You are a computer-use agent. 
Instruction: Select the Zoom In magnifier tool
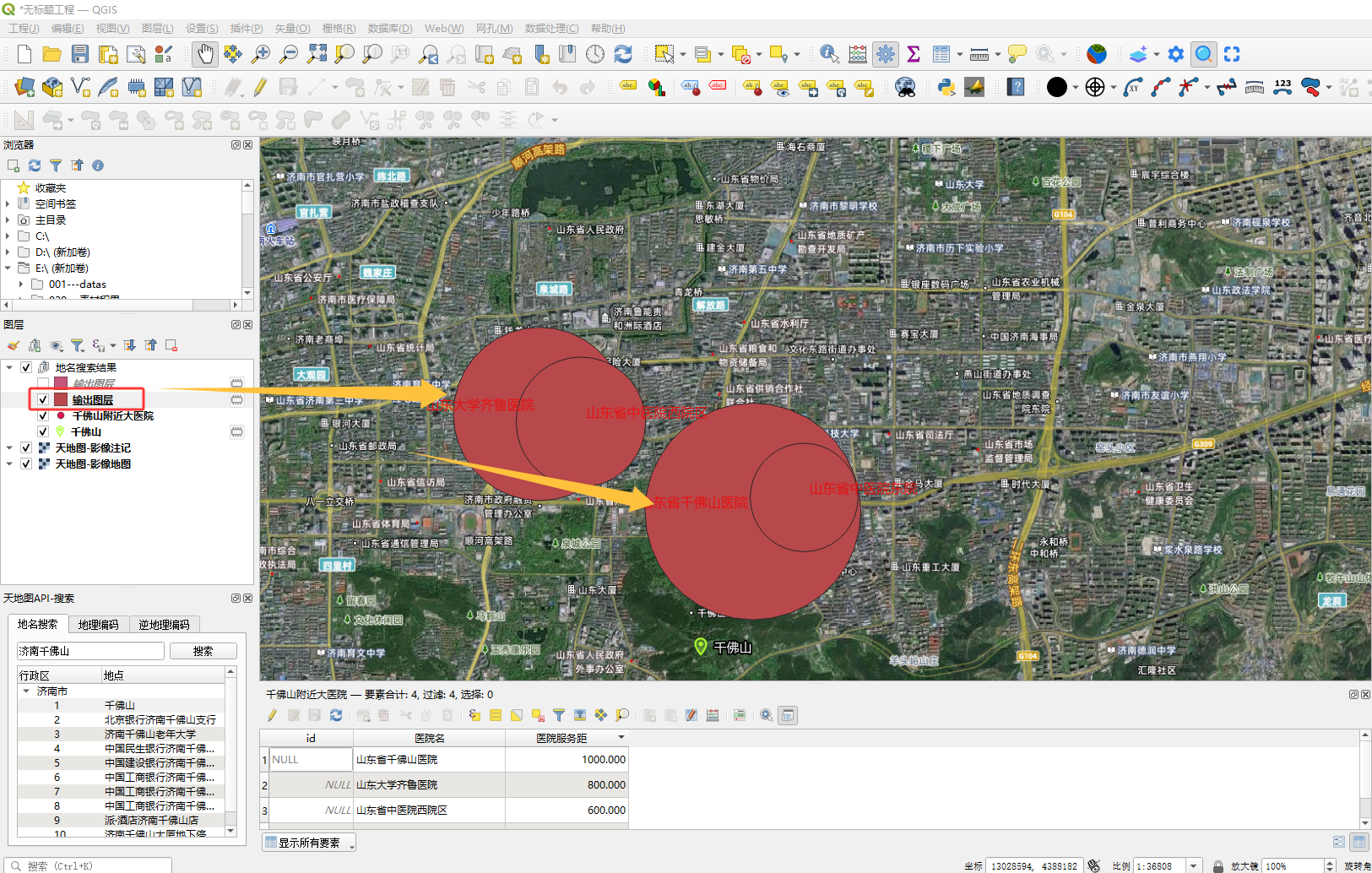click(261, 54)
